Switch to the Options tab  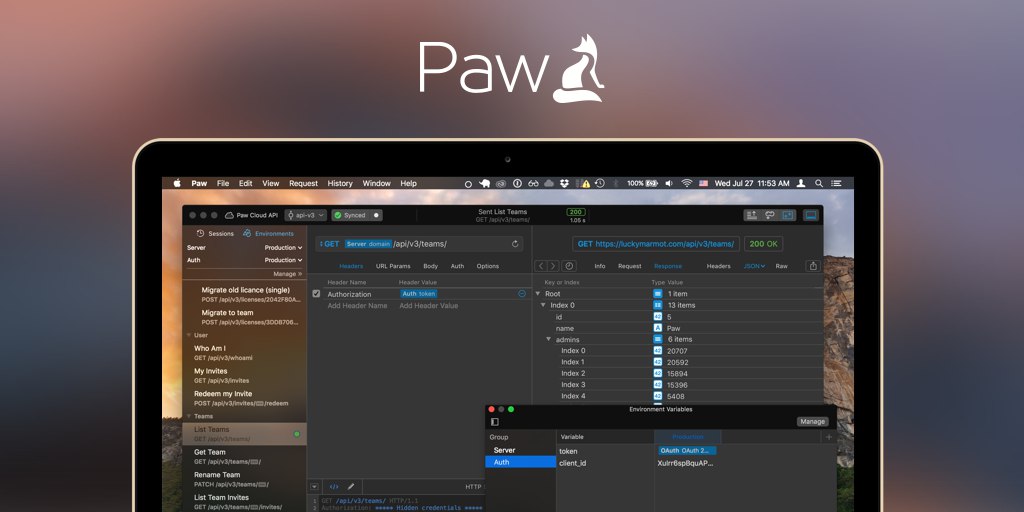coord(488,266)
